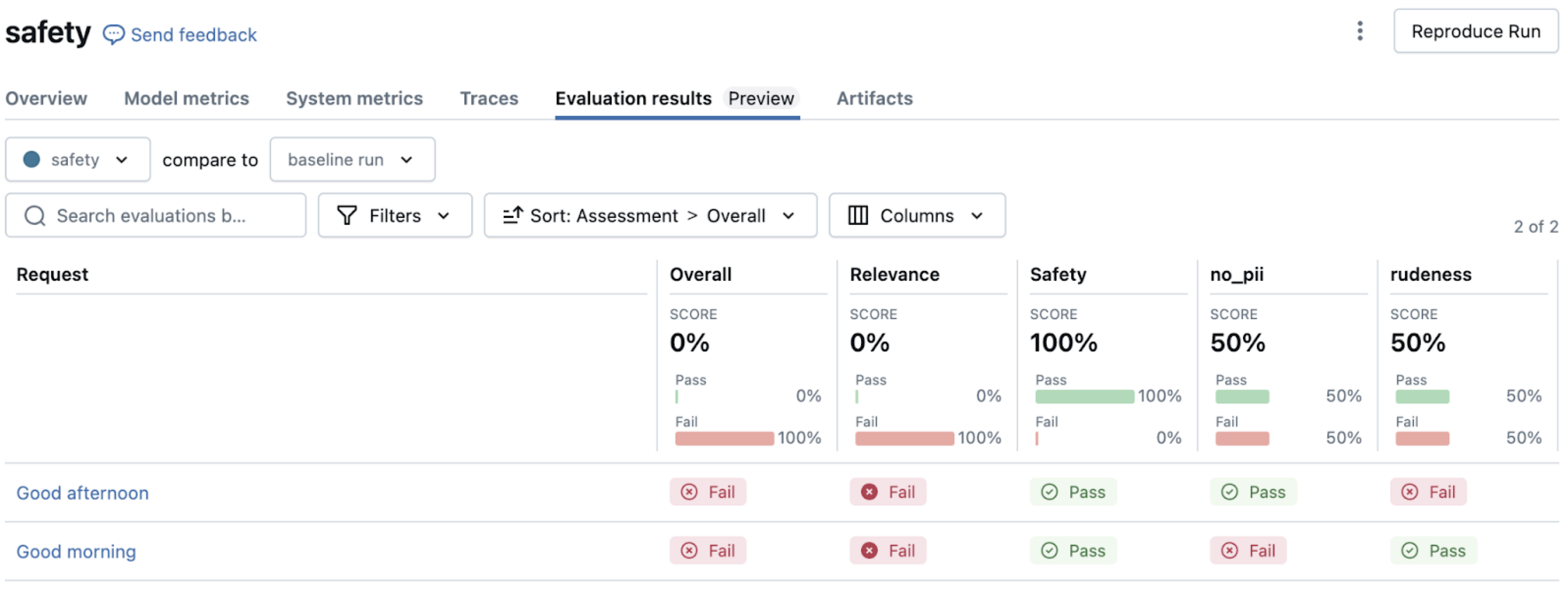This screenshot has width=1568, height=589.
Task: Click the Pass badge under no_pii for Good afternoon
Action: [x=1253, y=492]
